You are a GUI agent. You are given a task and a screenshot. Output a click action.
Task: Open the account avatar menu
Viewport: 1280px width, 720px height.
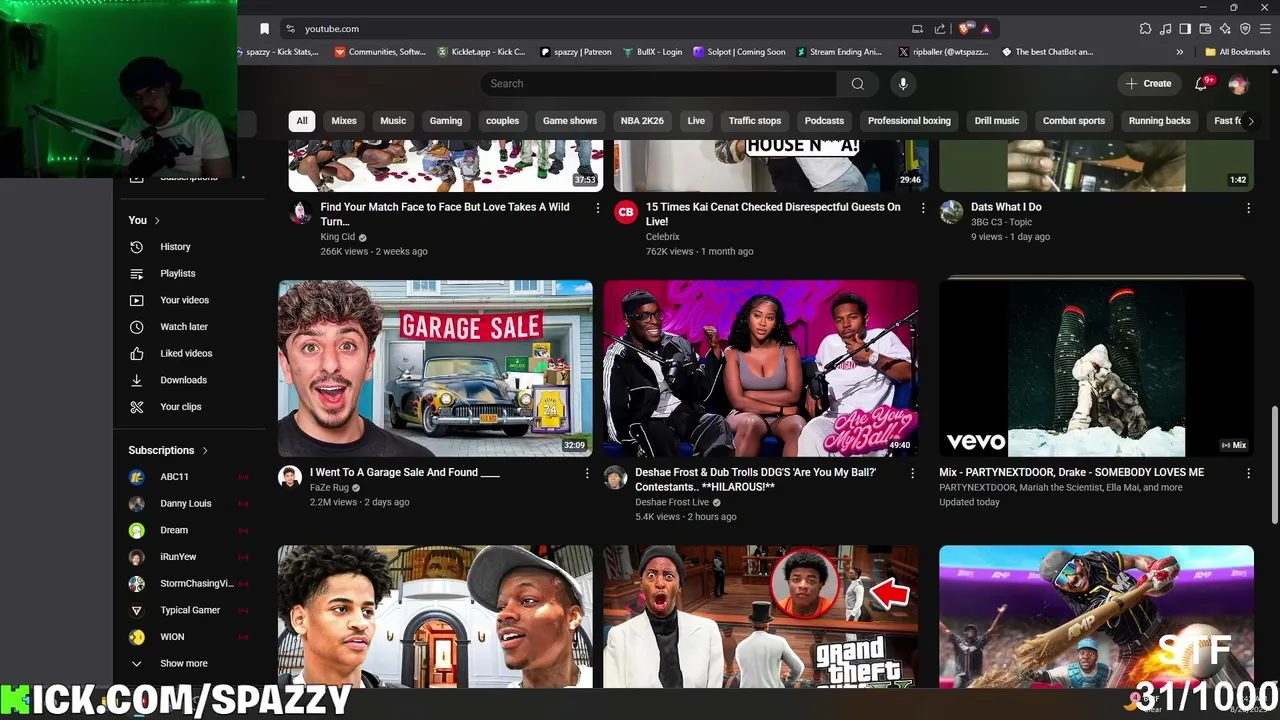(1238, 84)
